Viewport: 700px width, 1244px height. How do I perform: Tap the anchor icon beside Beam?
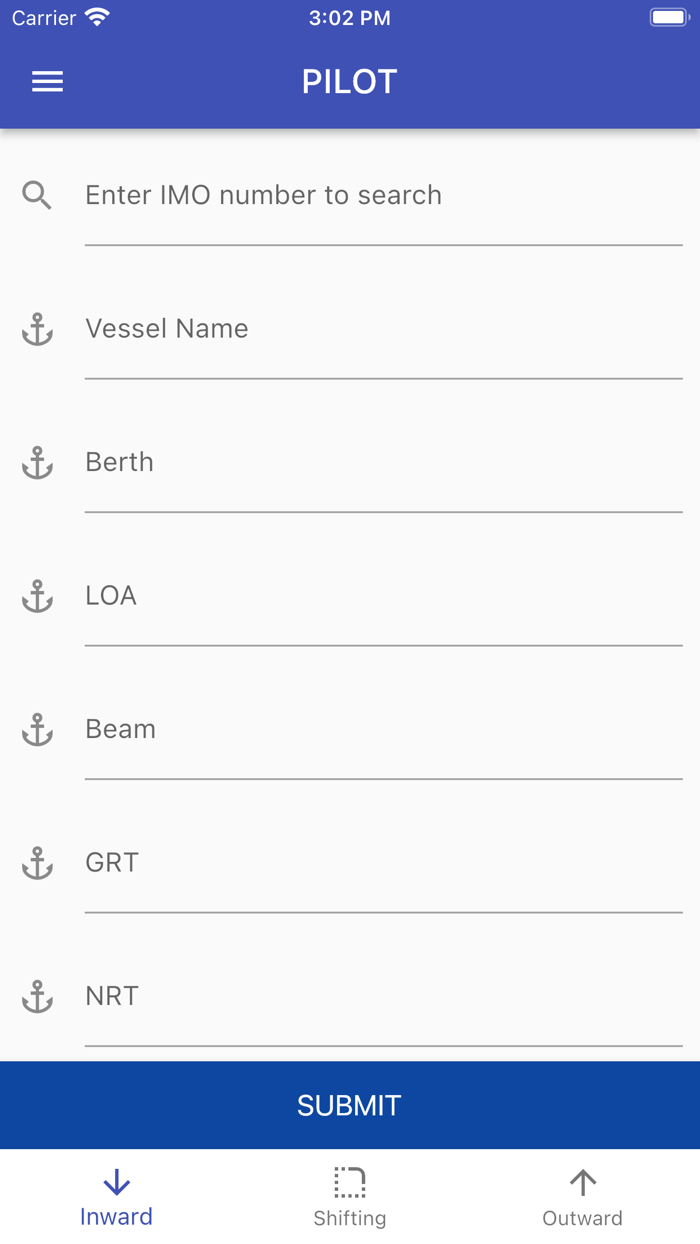coord(37,730)
